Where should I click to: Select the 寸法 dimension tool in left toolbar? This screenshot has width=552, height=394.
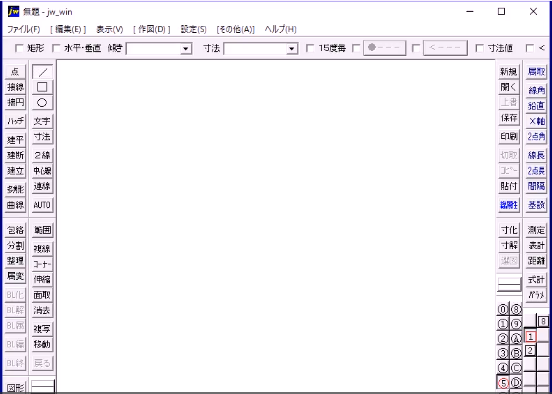coord(42,137)
